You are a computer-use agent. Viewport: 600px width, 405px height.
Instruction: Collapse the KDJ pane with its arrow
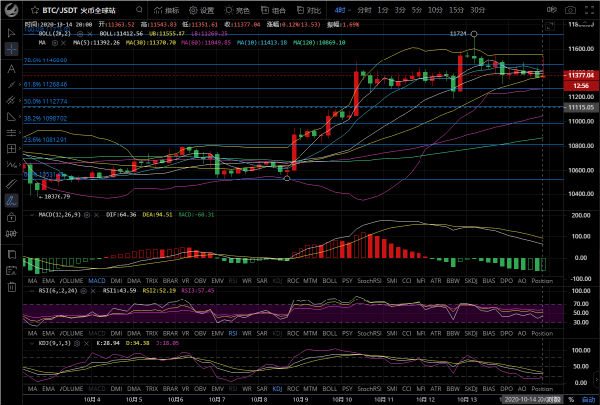pyautogui.click(x=32, y=343)
